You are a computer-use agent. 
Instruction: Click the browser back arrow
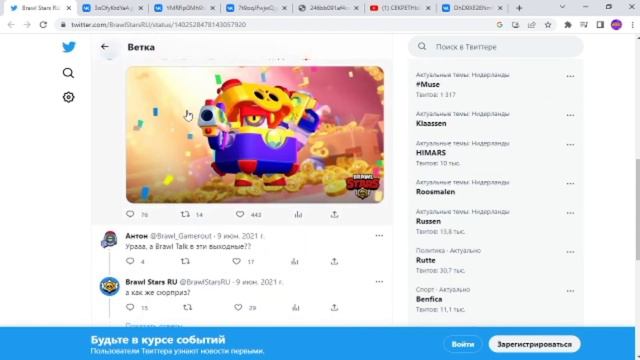pyautogui.click(x=11, y=24)
